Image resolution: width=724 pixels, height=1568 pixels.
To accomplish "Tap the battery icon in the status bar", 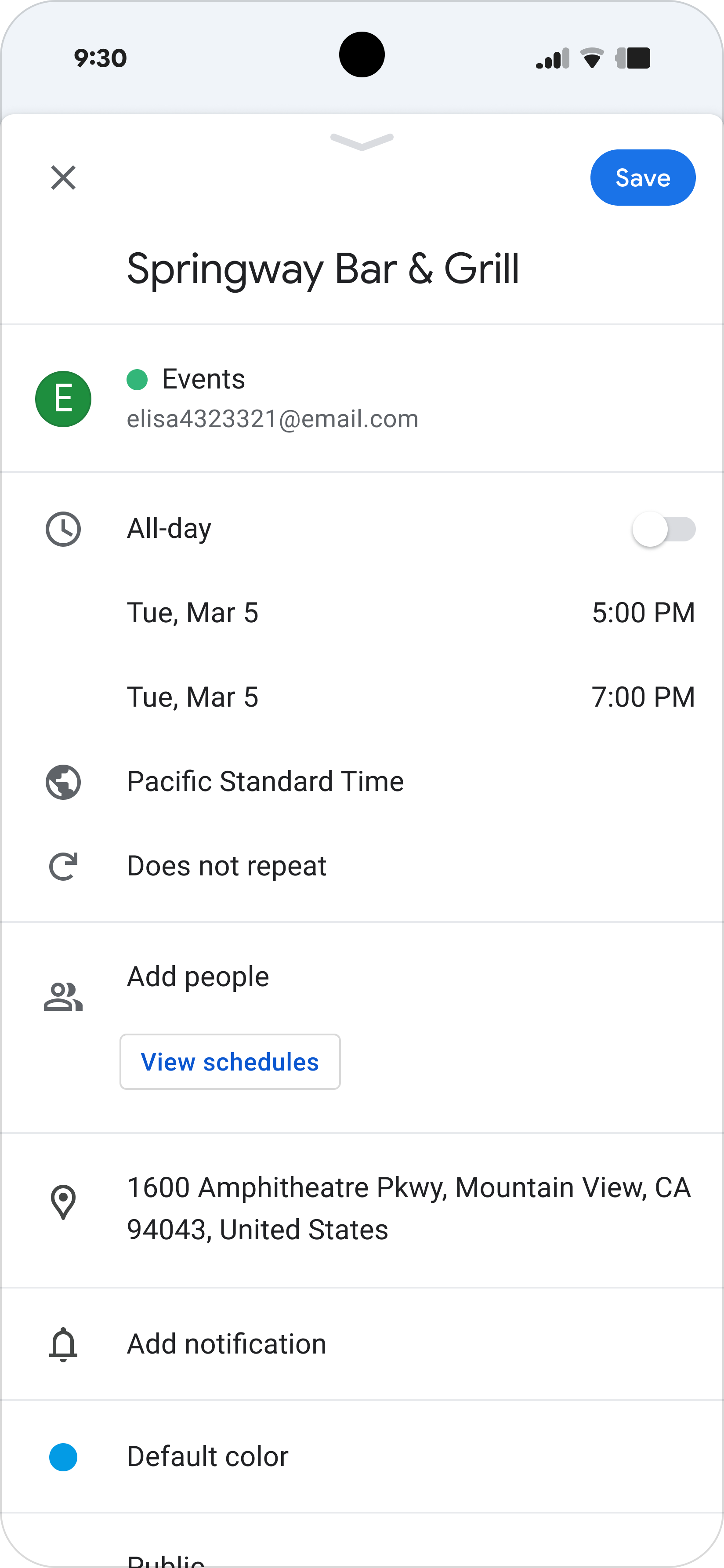I will [x=633, y=58].
